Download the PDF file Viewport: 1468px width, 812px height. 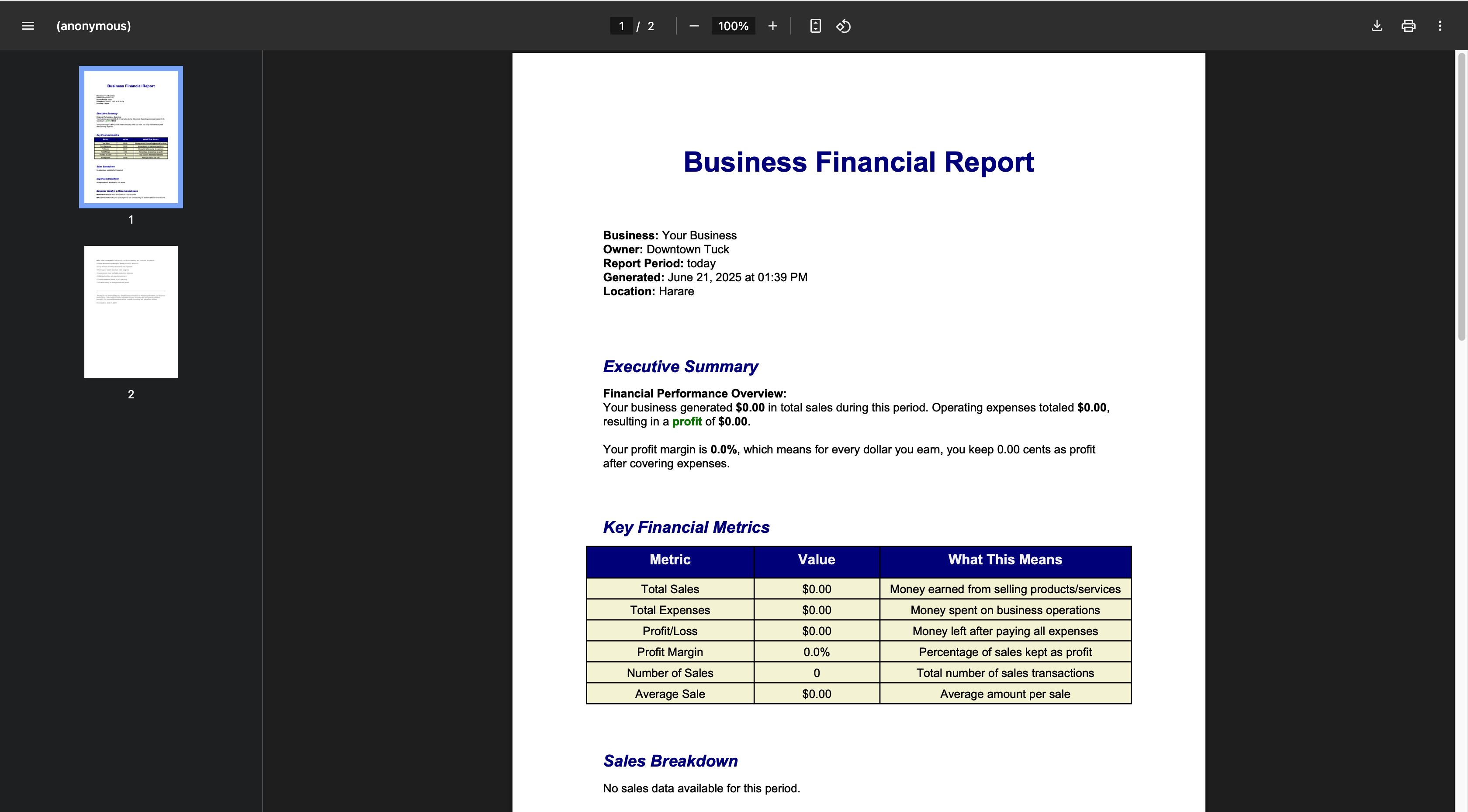1376,26
